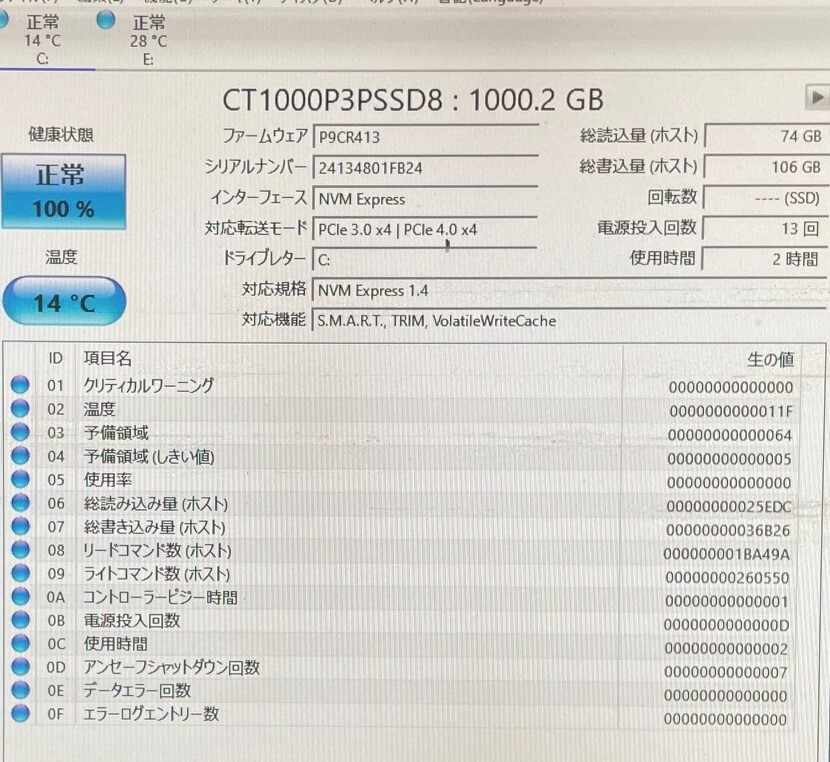Click status icon for row 0F エラーログエントリー数
The image size is (830, 762).
[20, 713]
